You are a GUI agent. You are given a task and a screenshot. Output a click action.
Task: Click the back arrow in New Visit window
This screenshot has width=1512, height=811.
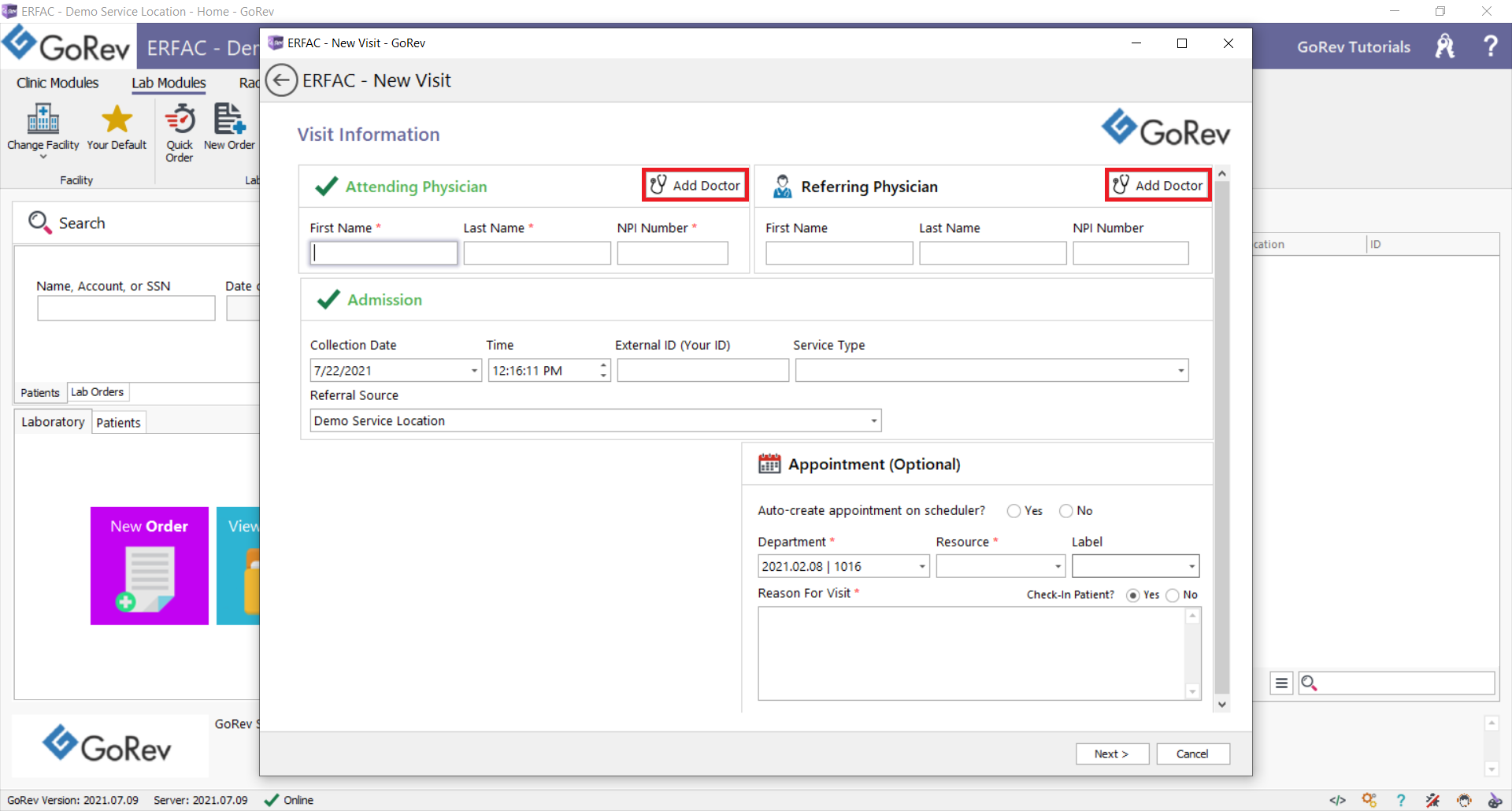[281, 80]
